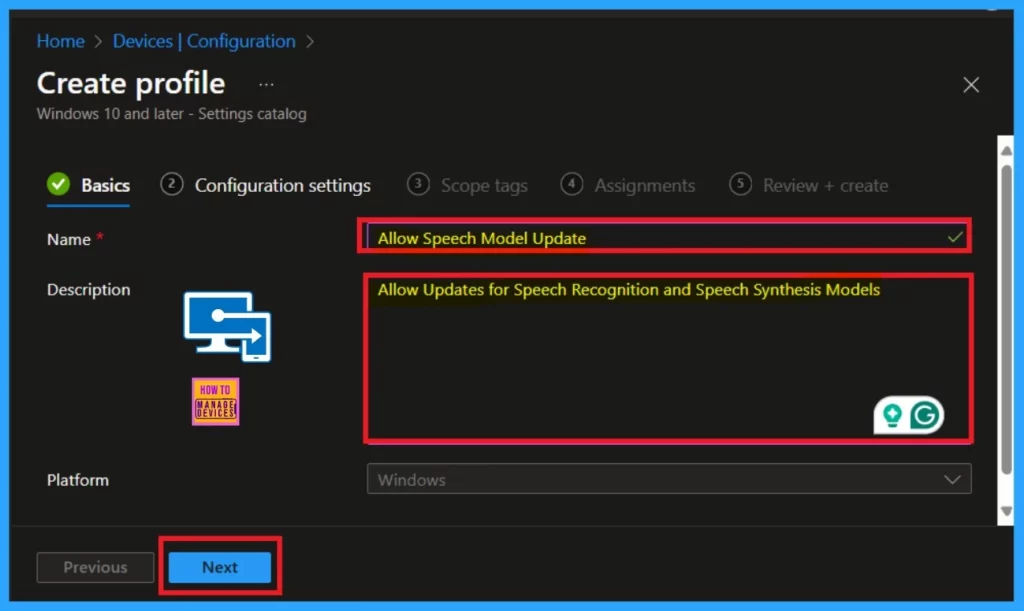Expand the Platform dropdown

(669, 479)
